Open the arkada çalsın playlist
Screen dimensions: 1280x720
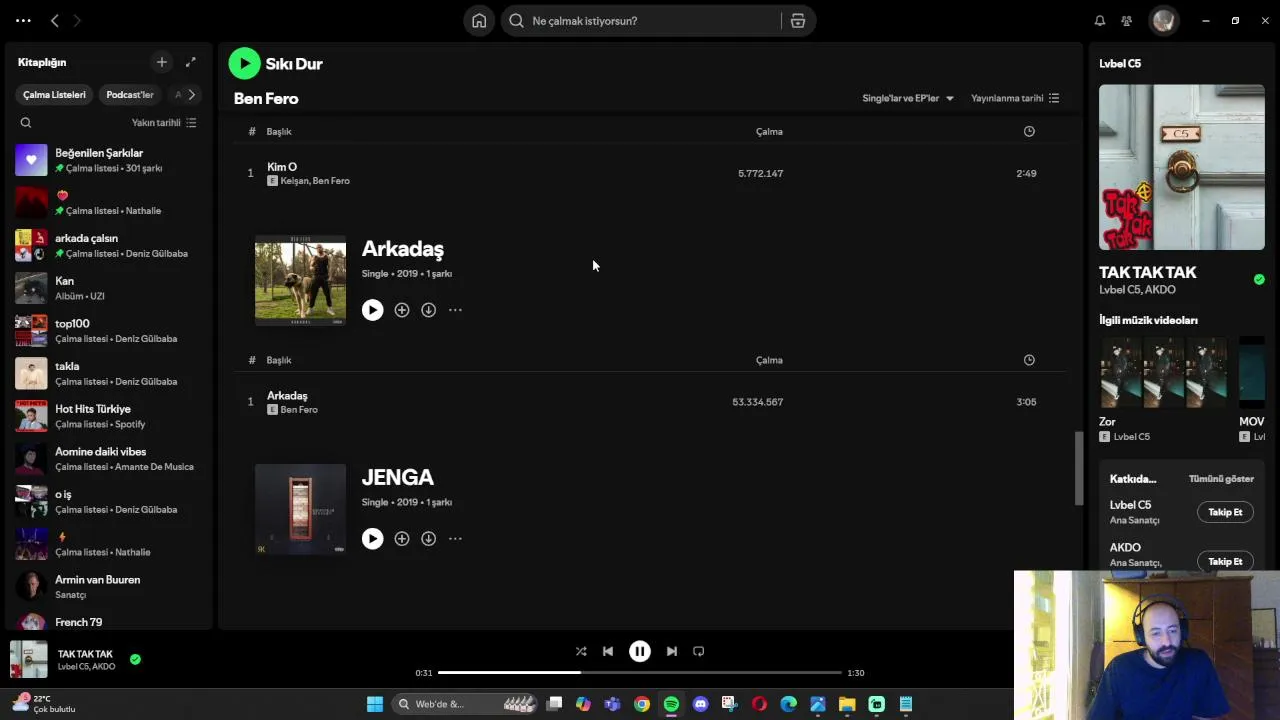point(108,246)
